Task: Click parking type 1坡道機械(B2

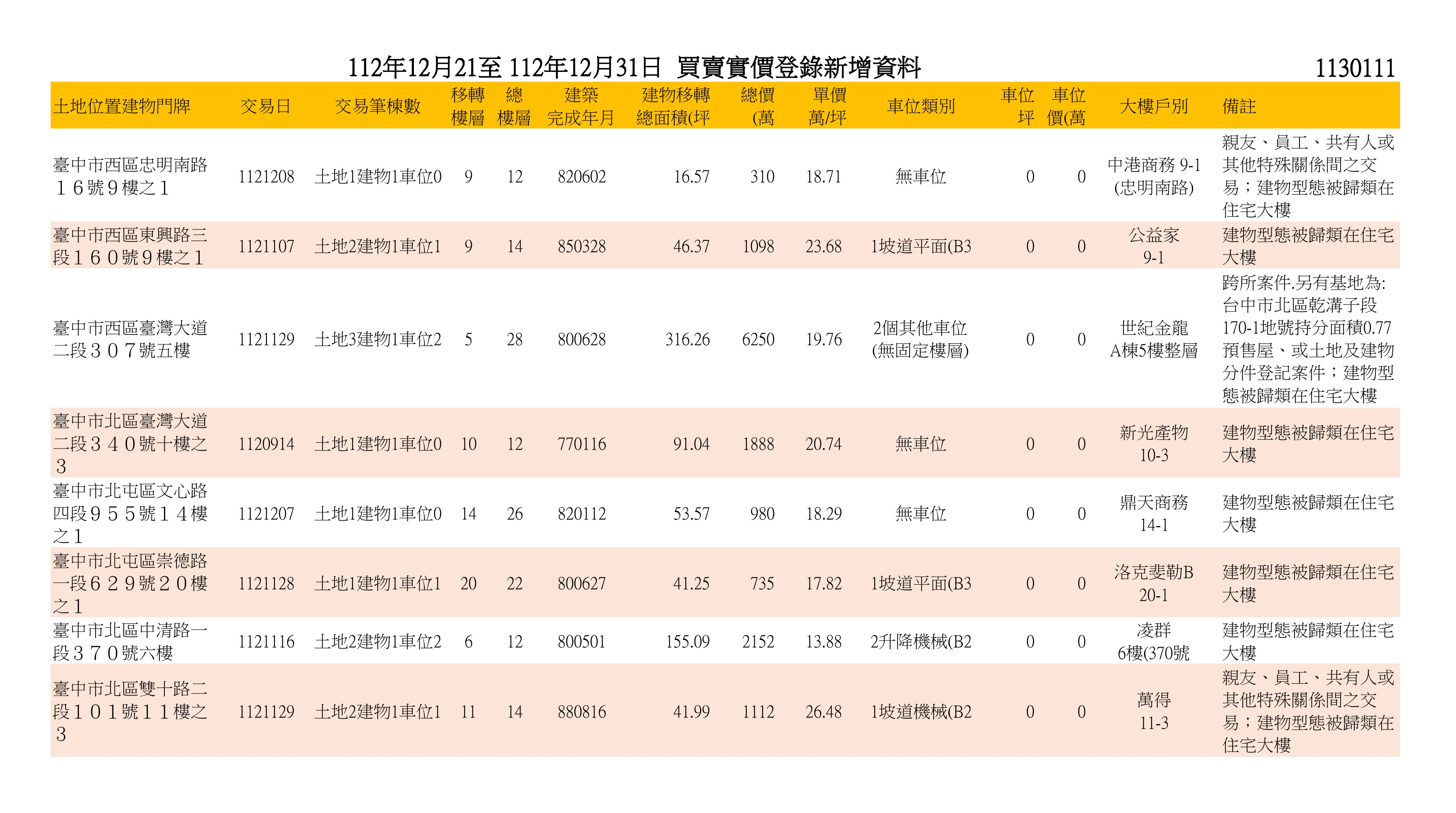Action: pyautogui.click(x=921, y=712)
